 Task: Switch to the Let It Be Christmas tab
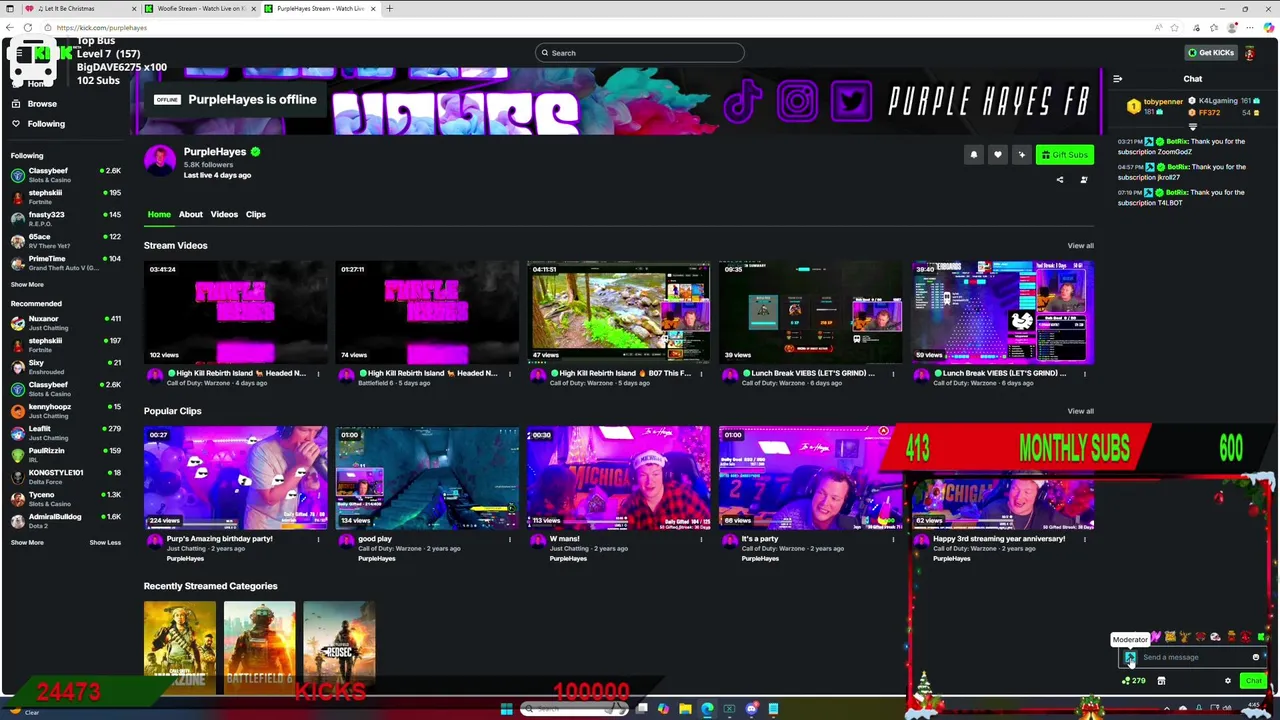tap(80, 9)
